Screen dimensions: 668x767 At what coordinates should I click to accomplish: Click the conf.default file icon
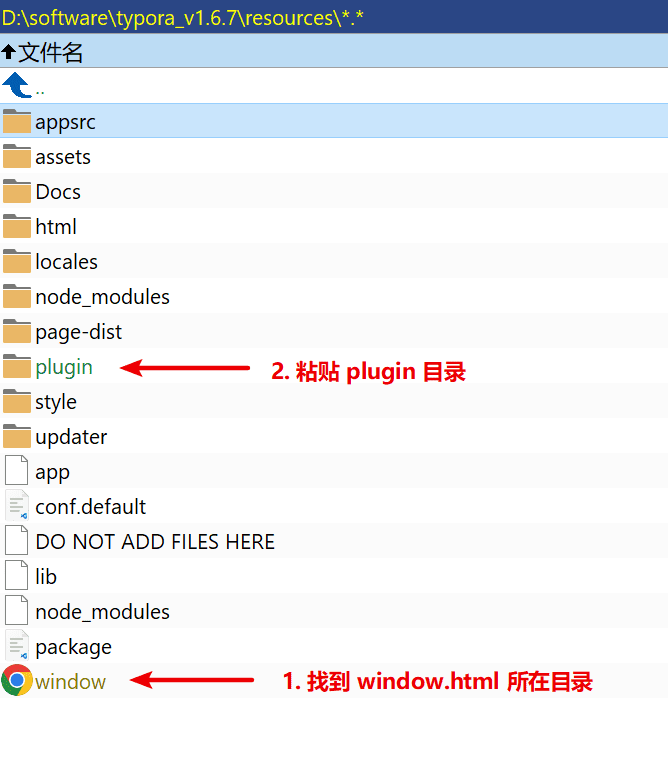[17, 505]
